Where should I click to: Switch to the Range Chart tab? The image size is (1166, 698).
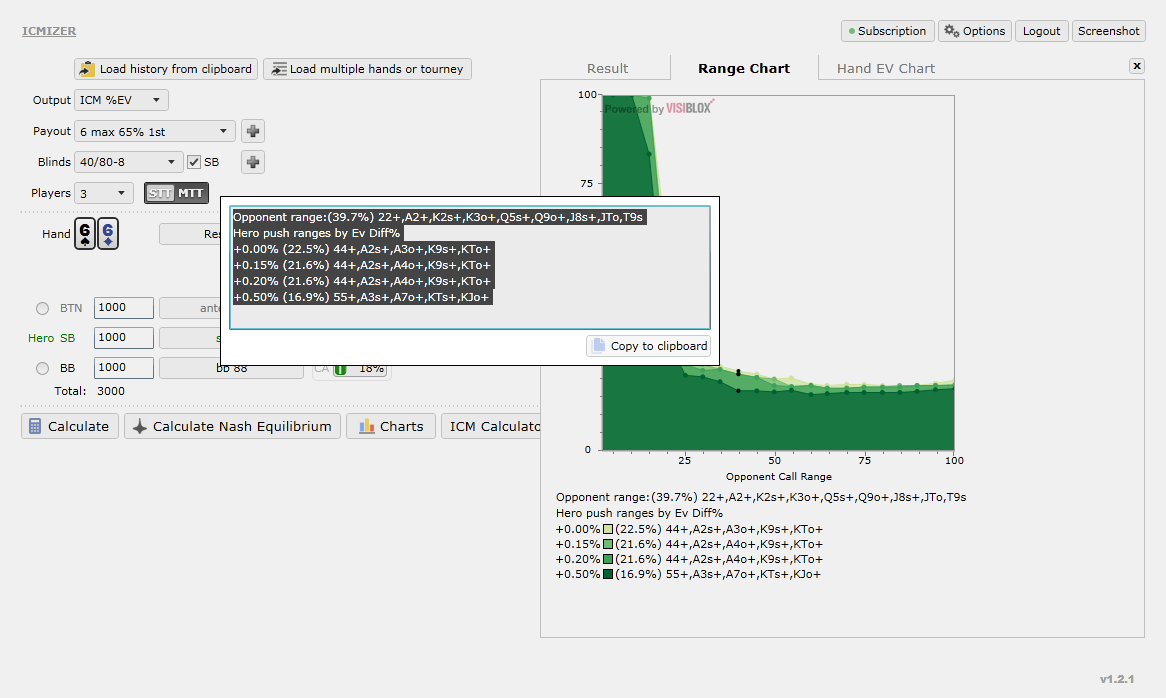[744, 68]
